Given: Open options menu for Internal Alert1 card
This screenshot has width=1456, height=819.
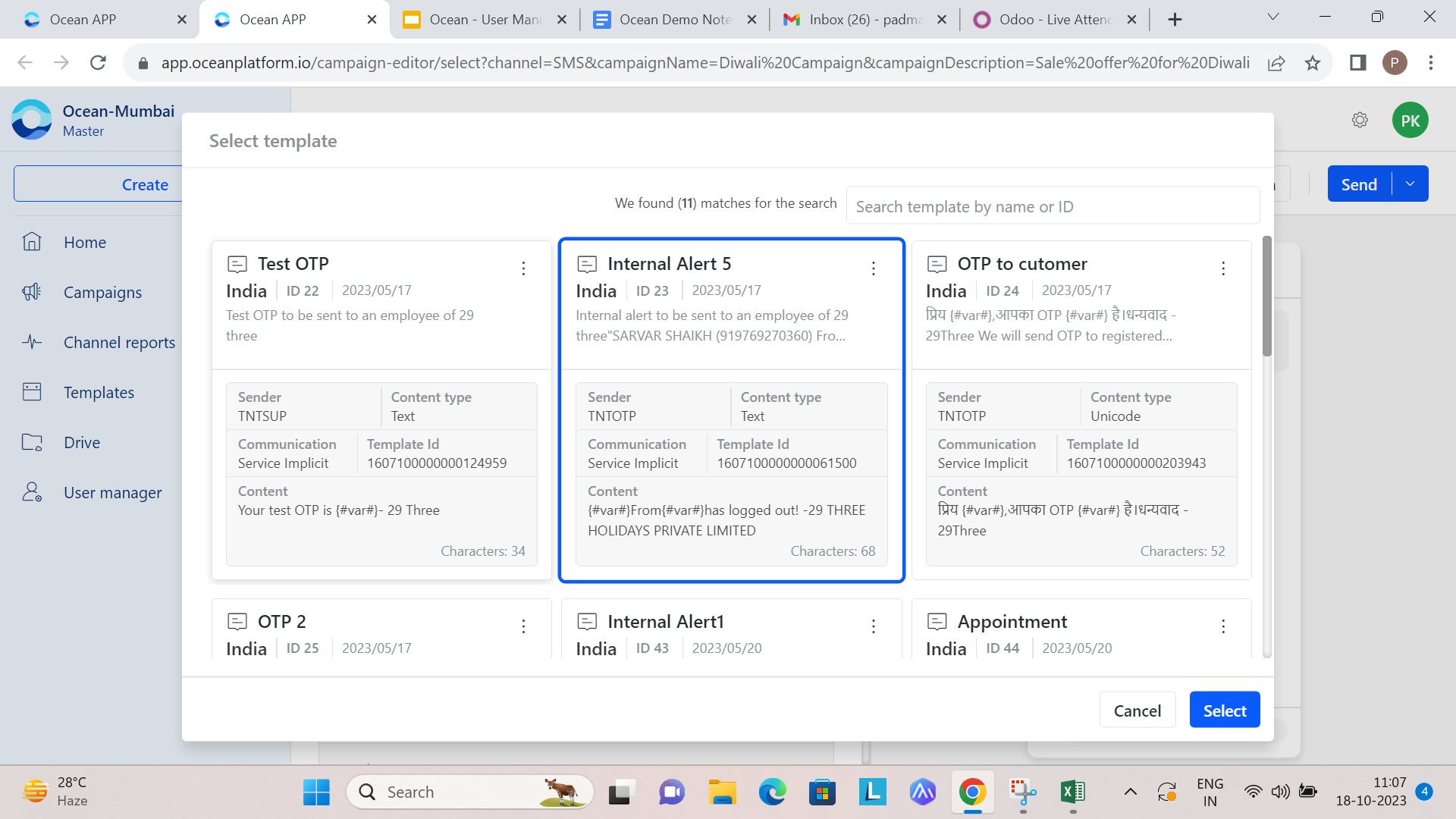Looking at the screenshot, I should 874,626.
